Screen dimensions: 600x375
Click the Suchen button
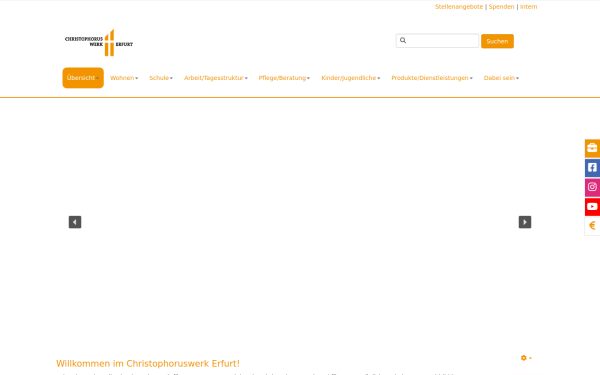pyautogui.click(x=497, y=41)
